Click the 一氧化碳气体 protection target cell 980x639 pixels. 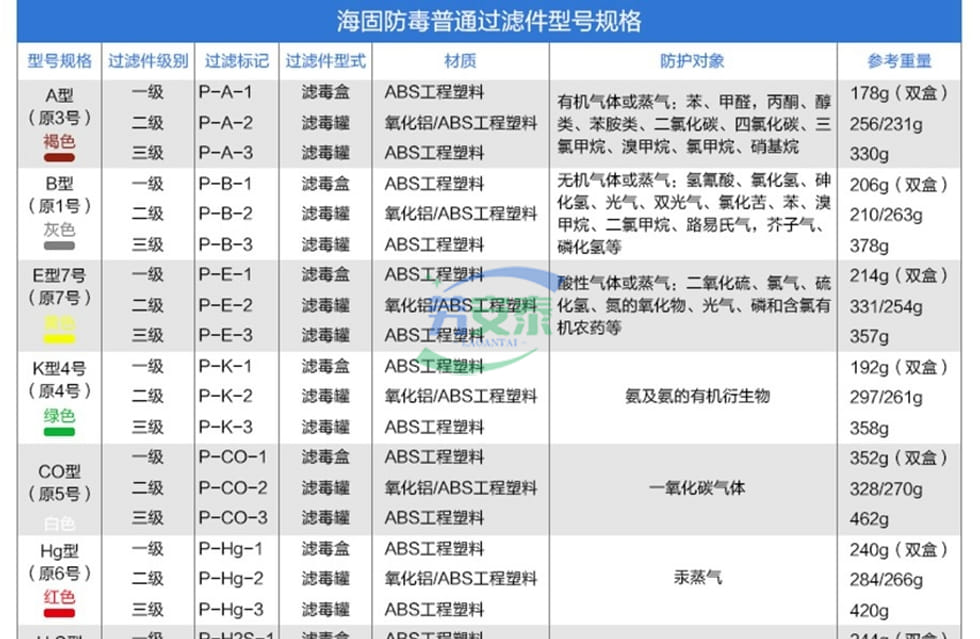click(696, 488)
